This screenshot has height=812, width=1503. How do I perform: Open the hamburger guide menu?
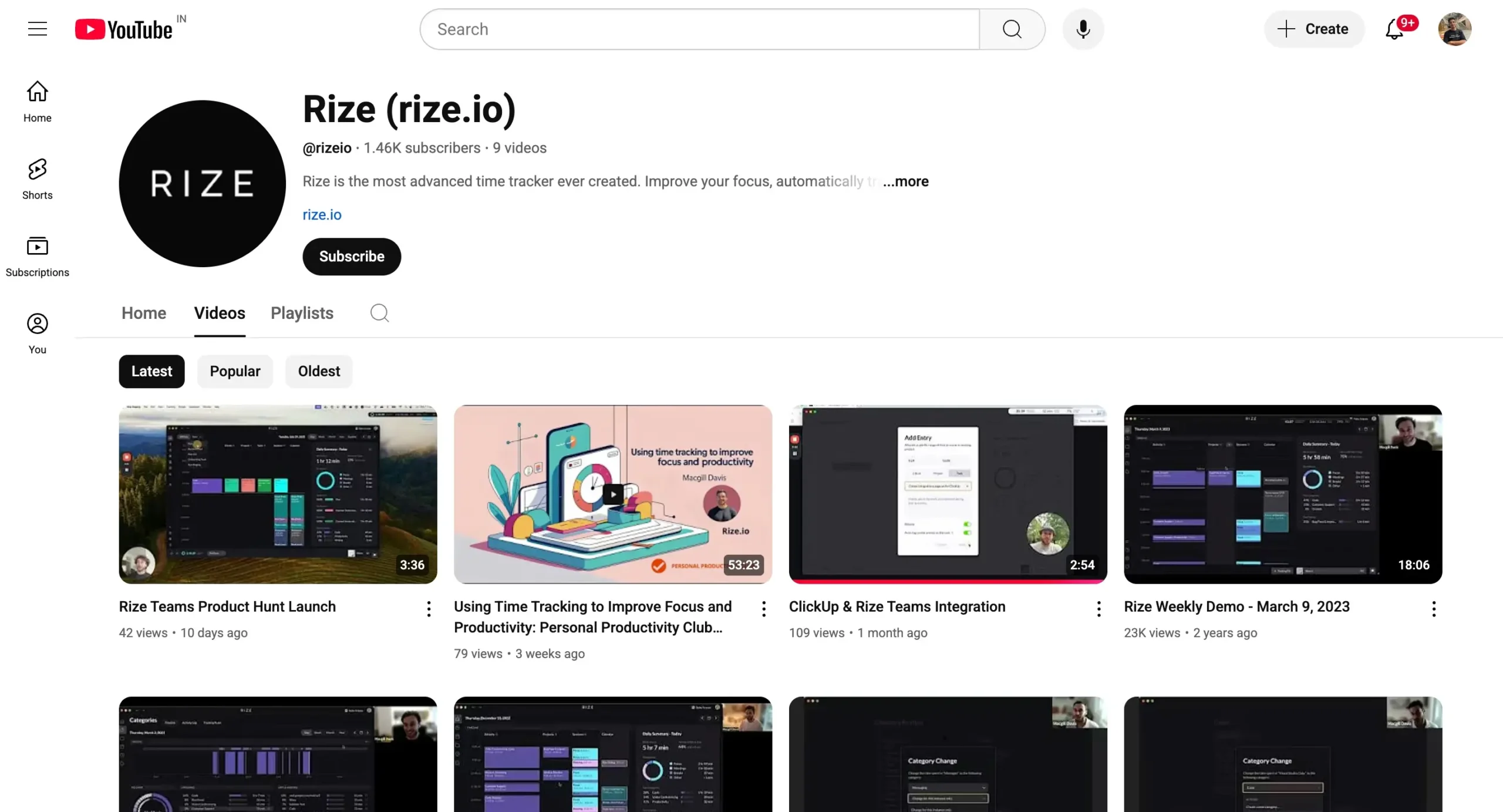[x=37, y=29]
